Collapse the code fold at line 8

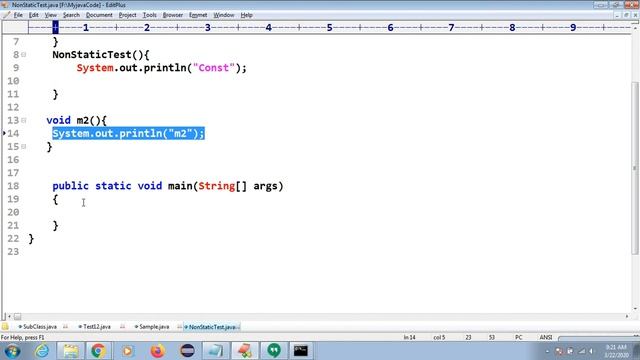point(24,55)
